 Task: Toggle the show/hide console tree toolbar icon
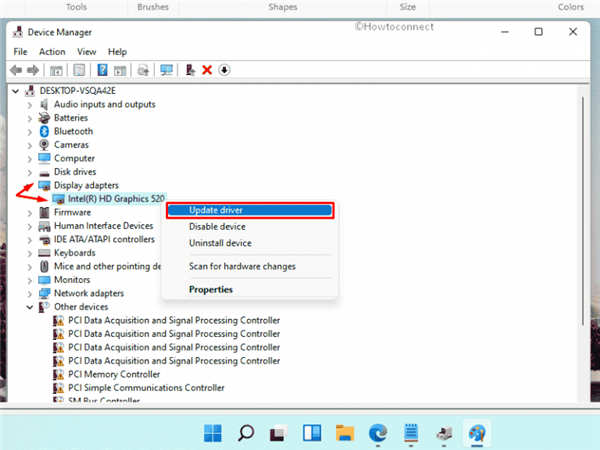click(x=56, y=70)
